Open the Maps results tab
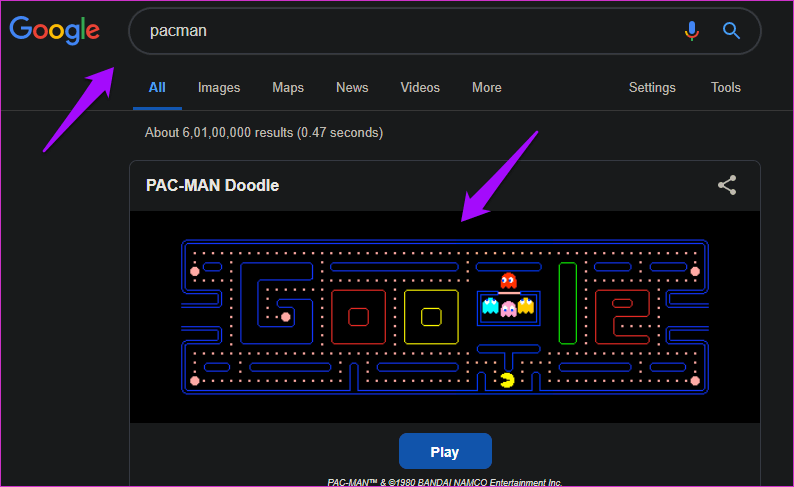Viewport: 794px width, 487px height. click(288, 87)
